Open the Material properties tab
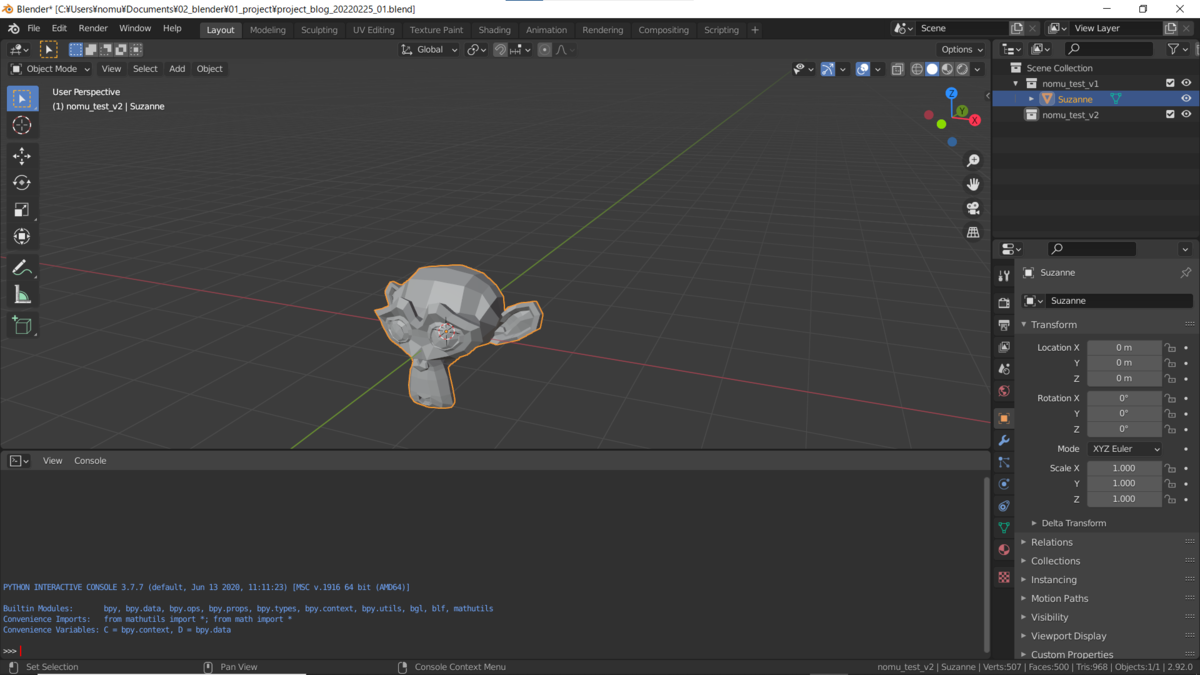The width and height of the screenshot is (1200, 675). (x=1004, y=550)
